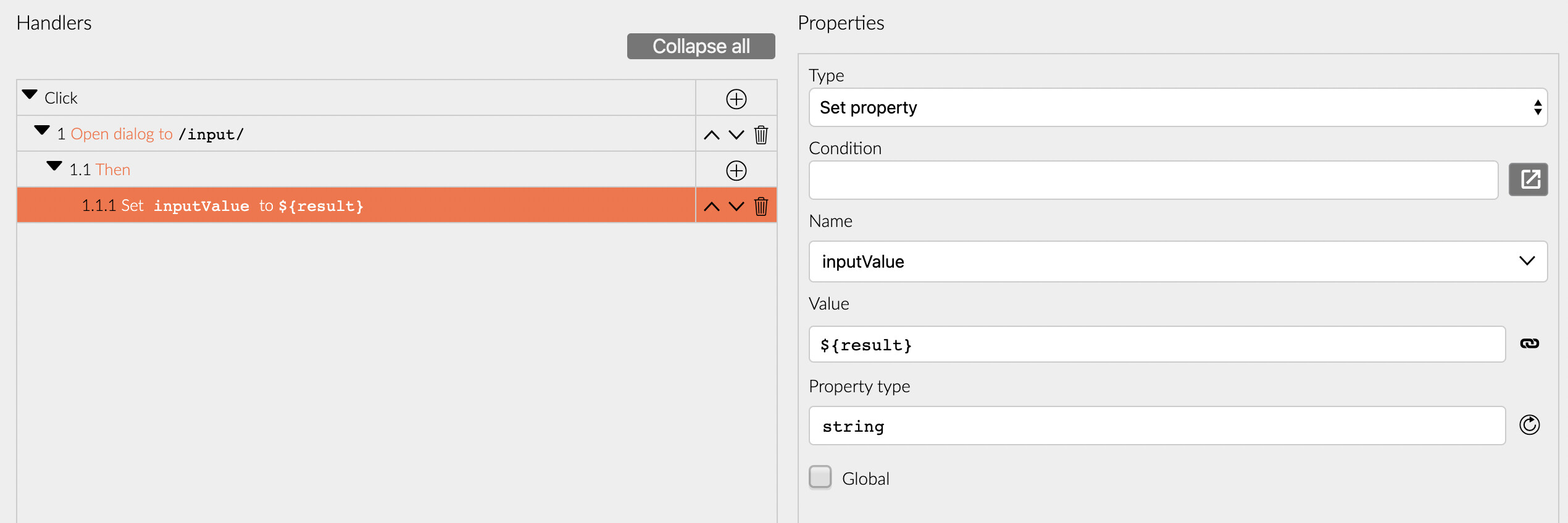
Task: Select the Open dialog to /input/ row
Action: [x=356, y=134]
